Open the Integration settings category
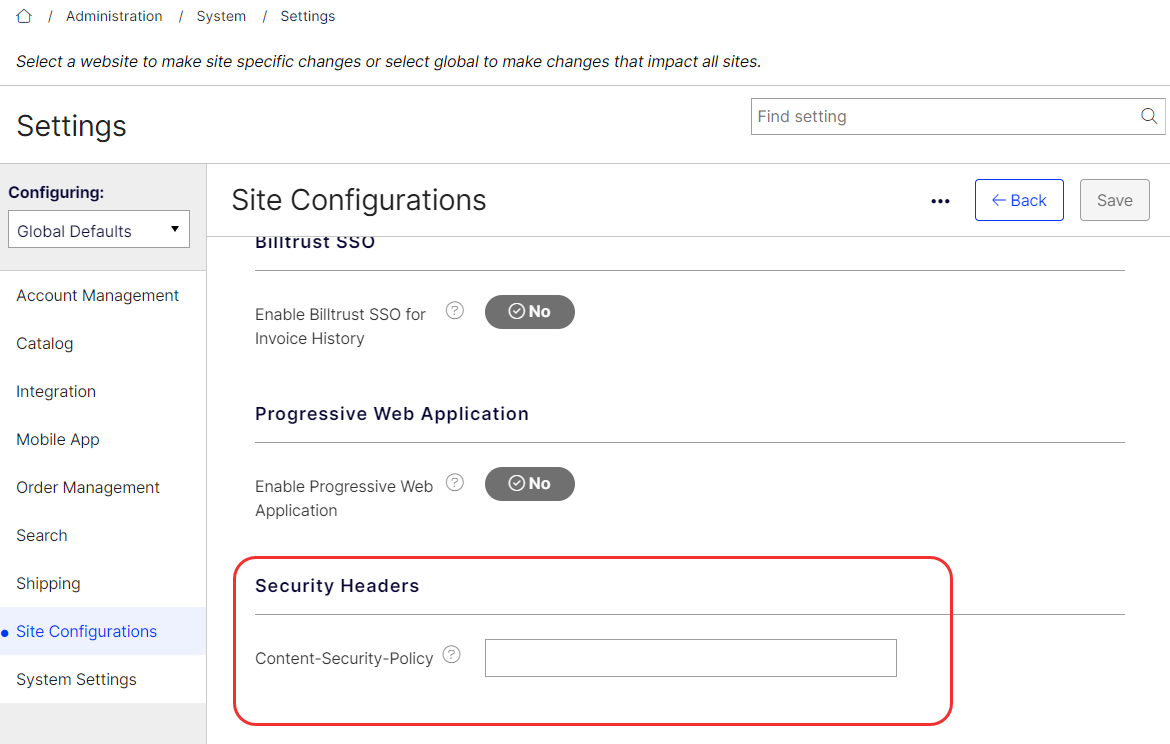This screenshot has width=1170, height=744. pyautogui.click(x=56, y=392)
